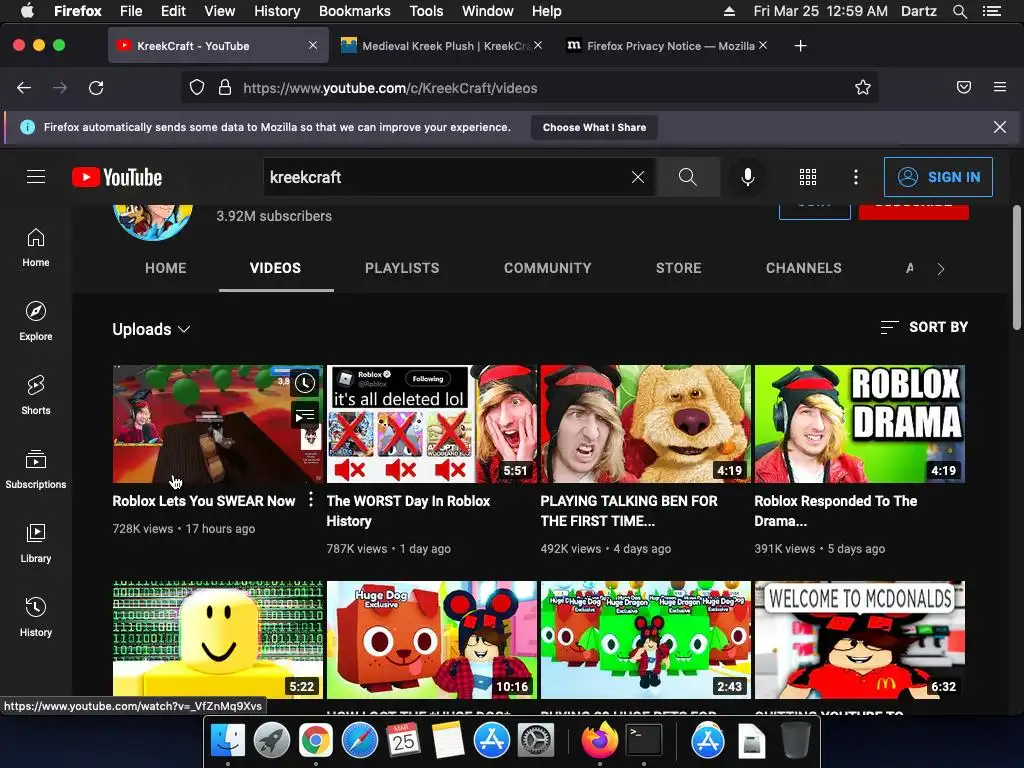Screen dimensions: 1024x768
Task: Click the YouTube logo
Action: [x=117, y=177]
